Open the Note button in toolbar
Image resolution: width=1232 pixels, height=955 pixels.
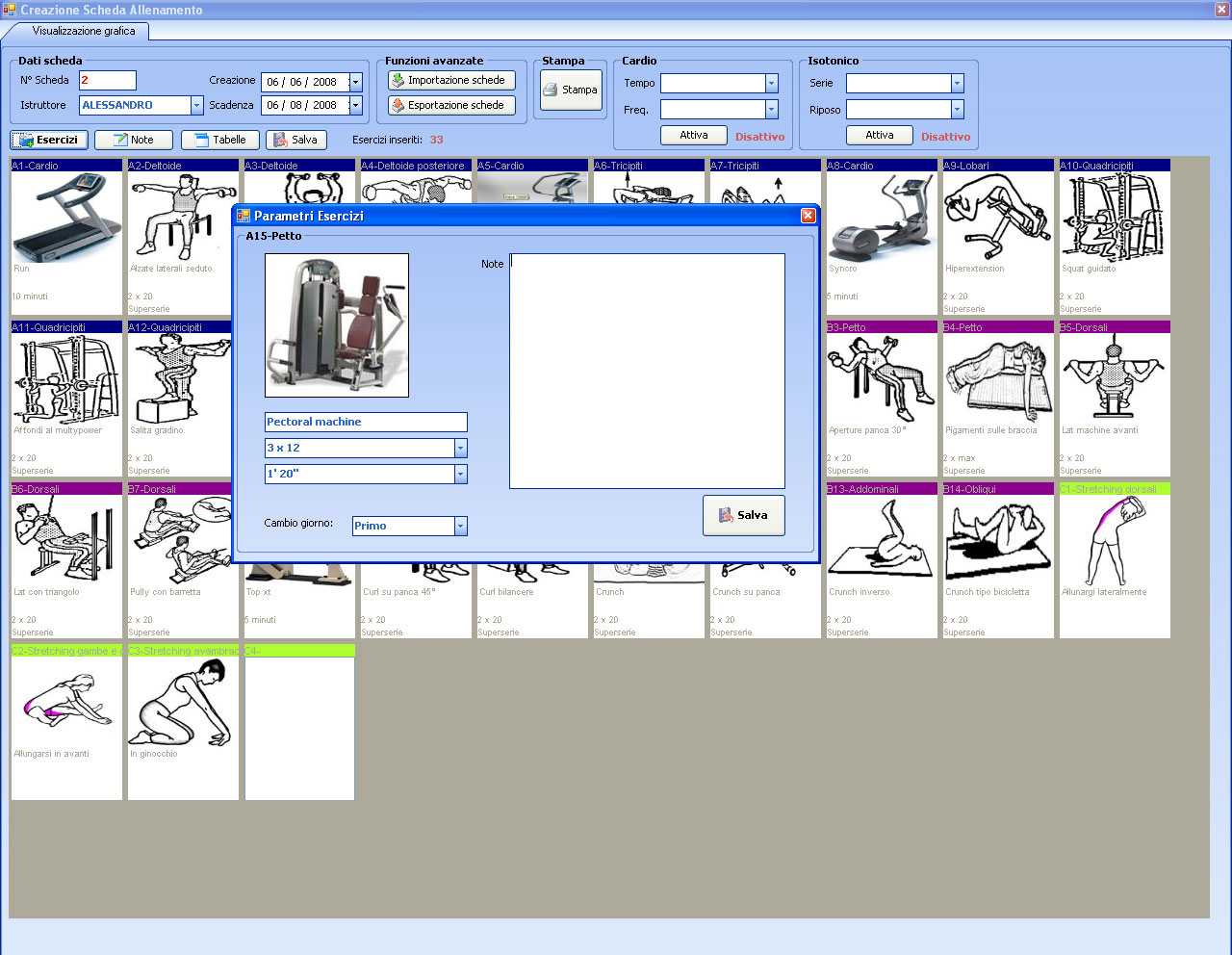click(134, 140)
